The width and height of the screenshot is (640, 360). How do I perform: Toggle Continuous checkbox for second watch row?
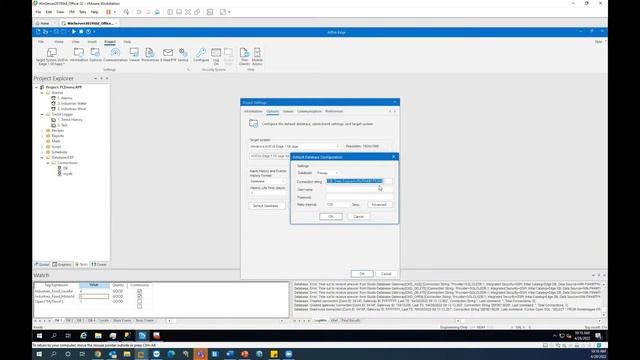click(140, 296)
